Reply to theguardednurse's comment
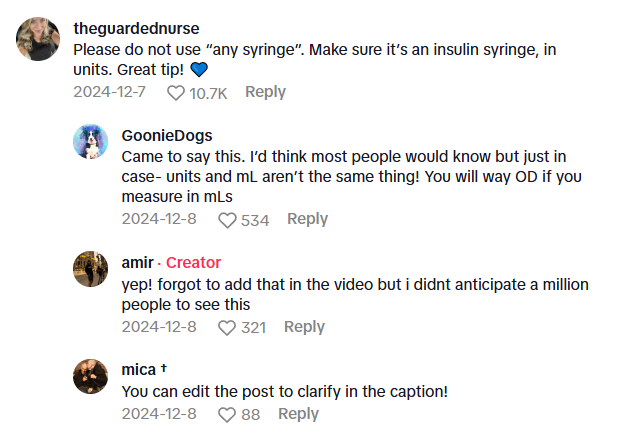This screenshot has height=436, width=618. pyautogui.click(x=265, y=92)
